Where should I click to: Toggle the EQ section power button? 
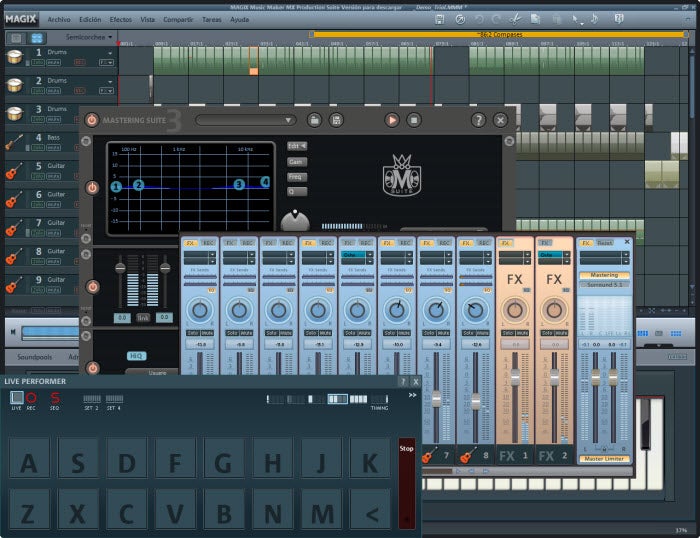(92, 188)
